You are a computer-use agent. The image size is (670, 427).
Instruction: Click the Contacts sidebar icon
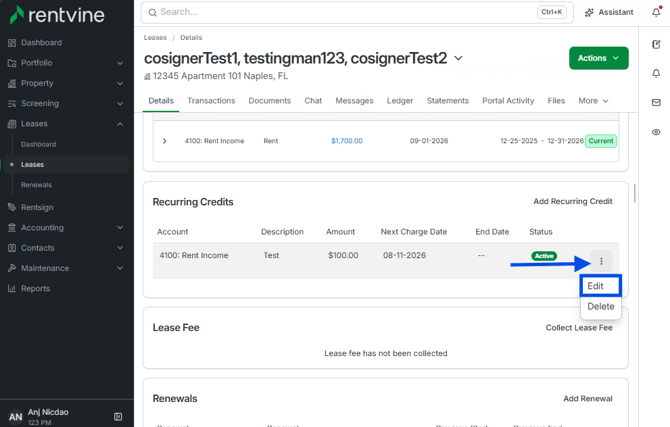(x=12, y=248)
